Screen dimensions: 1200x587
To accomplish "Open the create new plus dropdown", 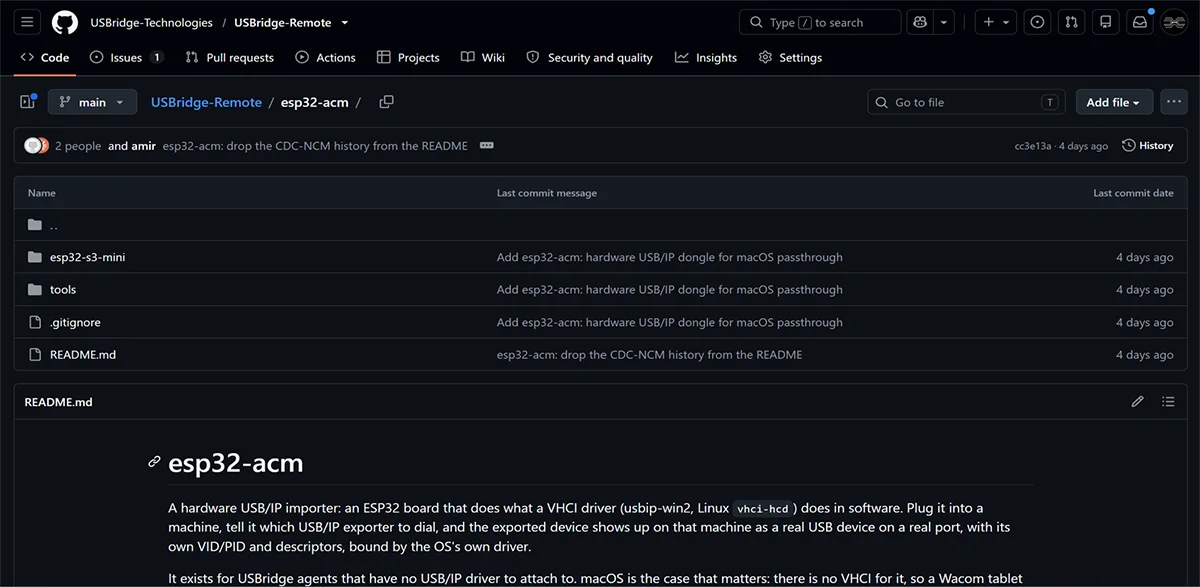I will [x=996, y=22].
